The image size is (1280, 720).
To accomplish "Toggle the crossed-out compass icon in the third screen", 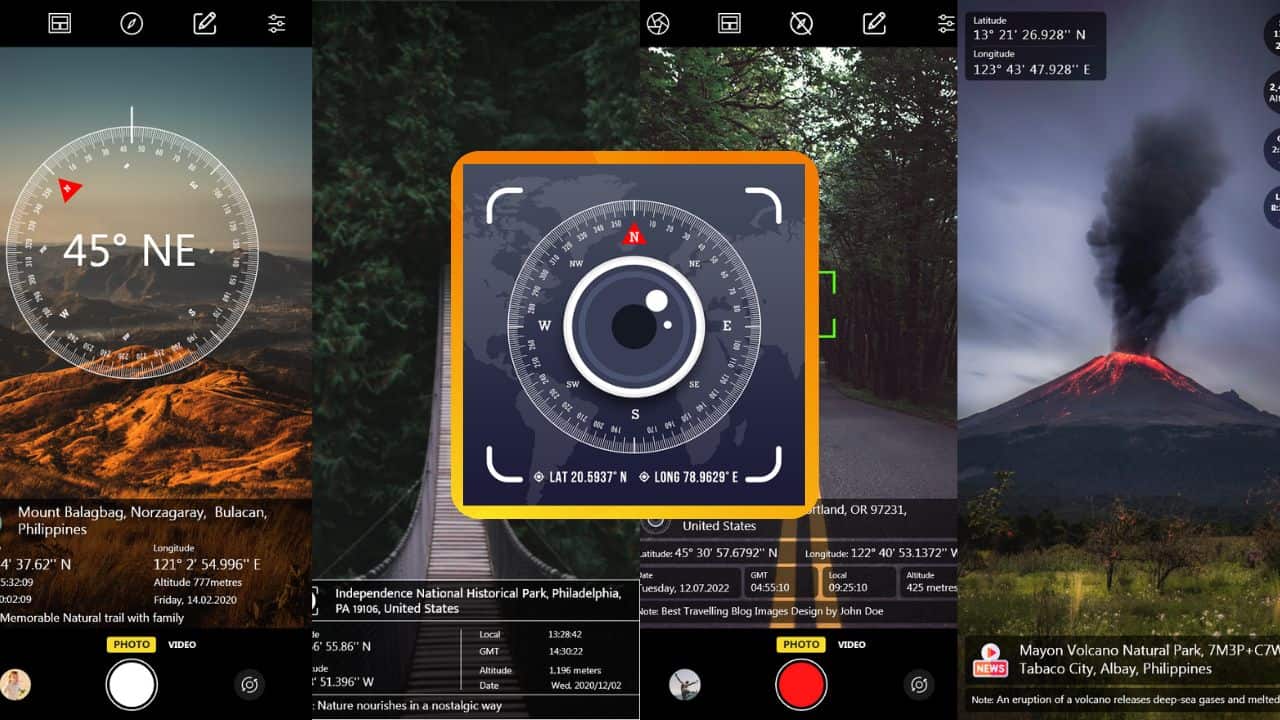I will [801, 23].
